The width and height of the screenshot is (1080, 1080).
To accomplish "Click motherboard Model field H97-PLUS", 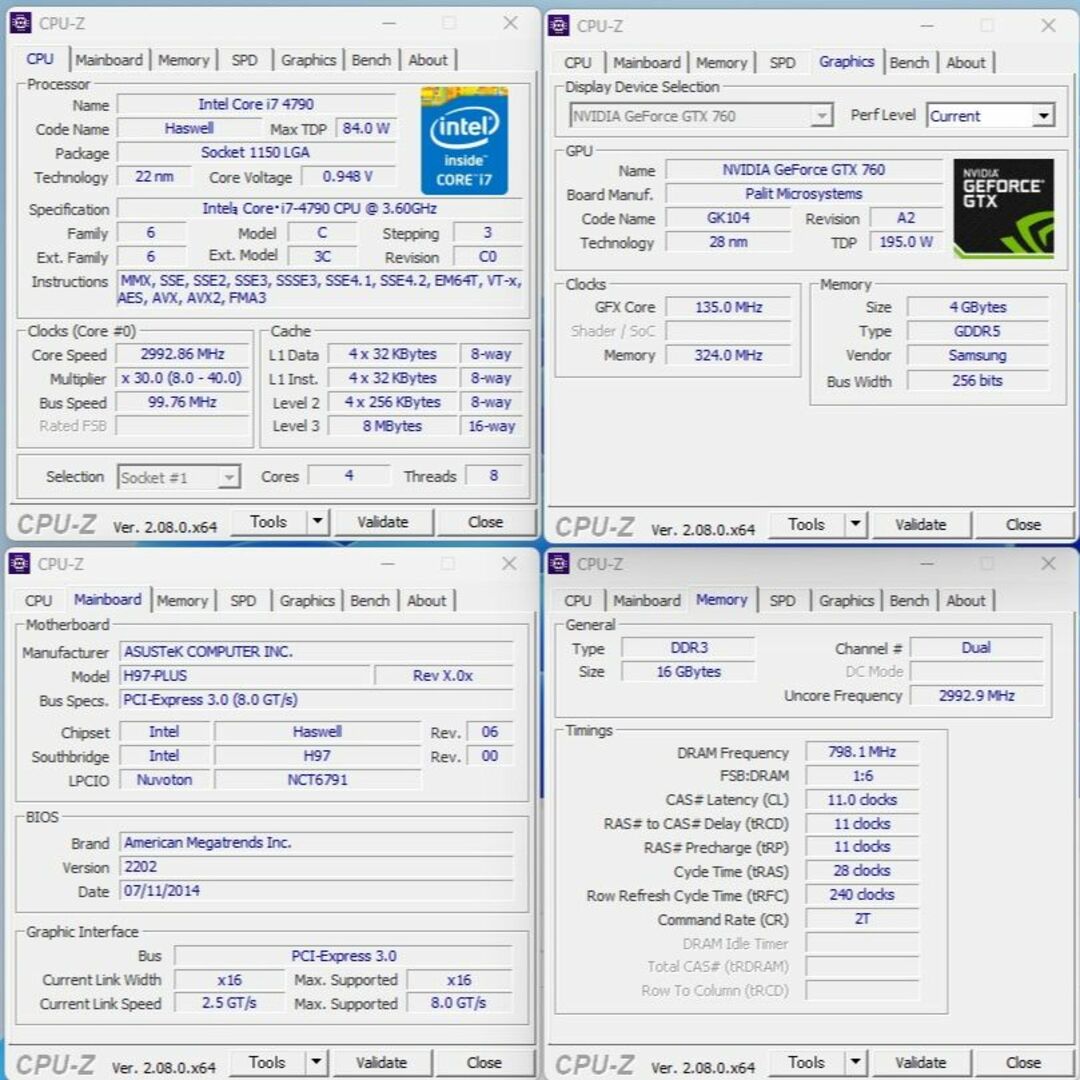I will click(x=245, y=676).
